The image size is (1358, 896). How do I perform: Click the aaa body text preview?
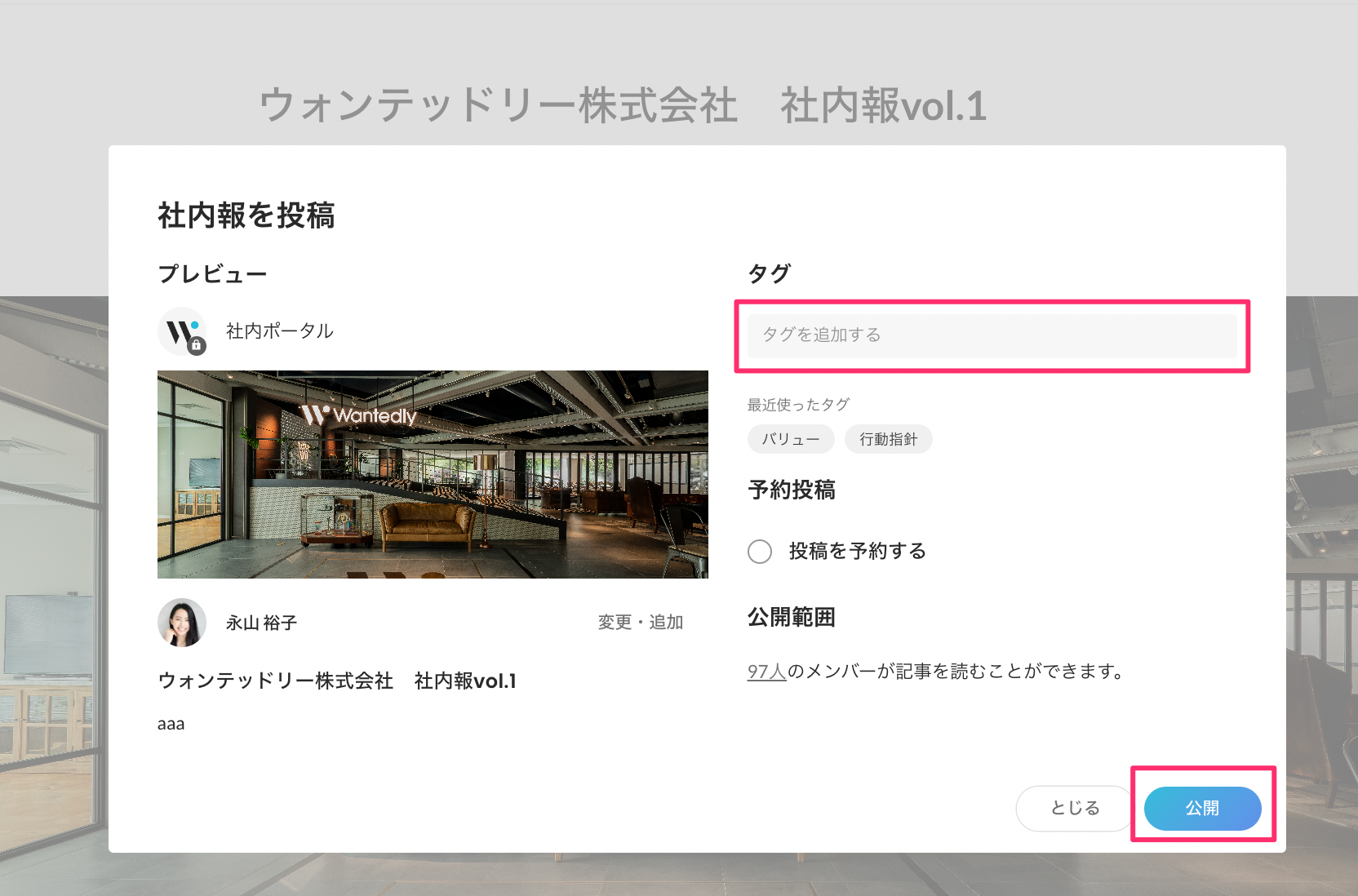coord(171,723)
